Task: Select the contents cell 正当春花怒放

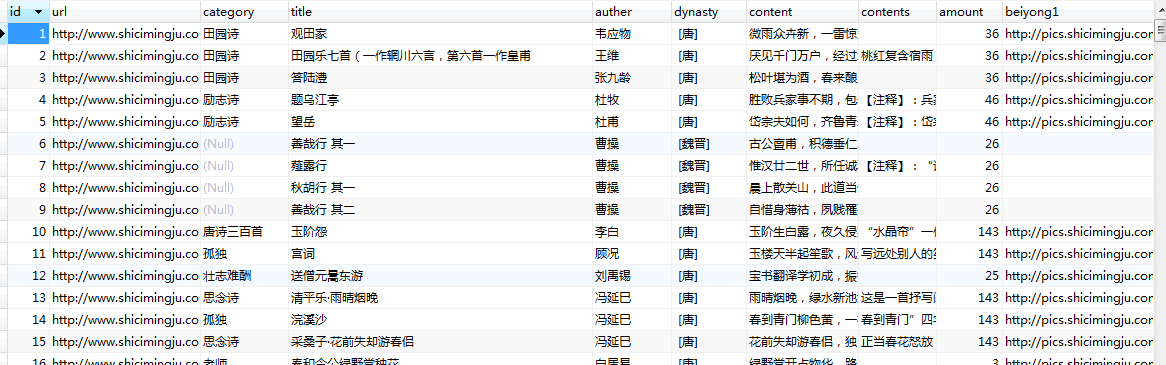Action: pyautogui.click(x=898, y=341)
